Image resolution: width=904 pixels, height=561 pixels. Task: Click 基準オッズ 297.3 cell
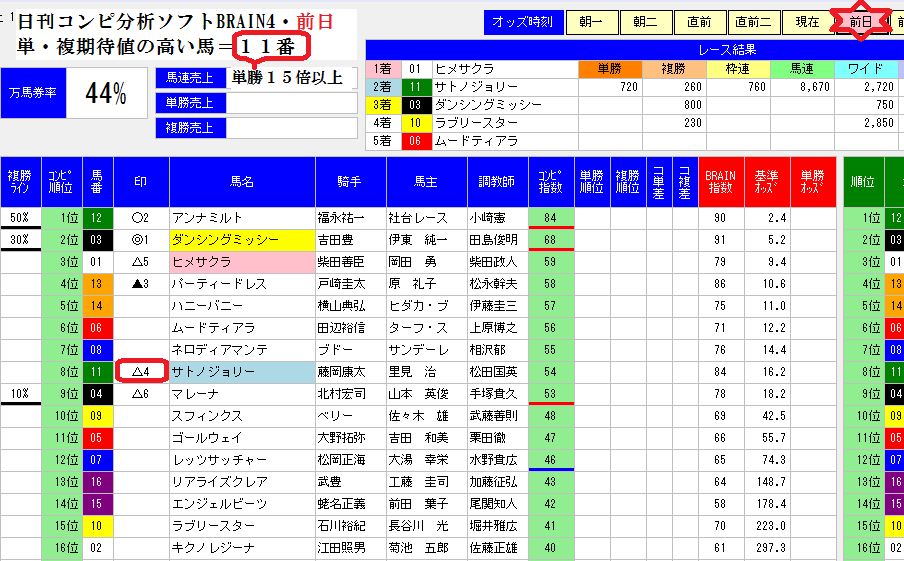click(x=767, y=548)
